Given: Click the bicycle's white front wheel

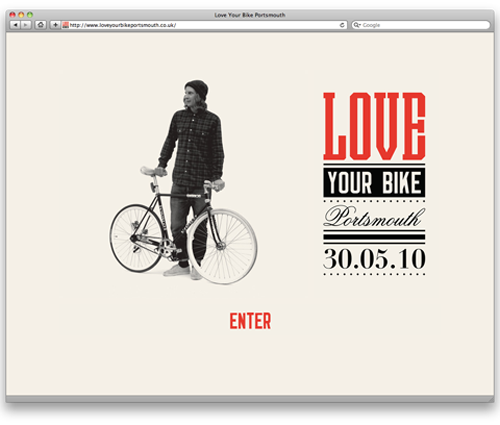Looking at the screenshot, I should pyautogui.click(x=222, y=246).
